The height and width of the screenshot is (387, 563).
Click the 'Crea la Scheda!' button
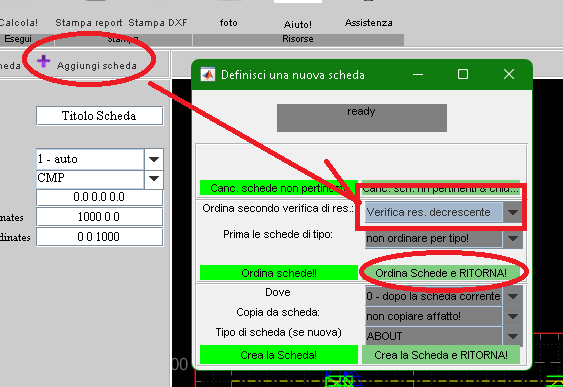pyautogui.click(x=279, y=355)
